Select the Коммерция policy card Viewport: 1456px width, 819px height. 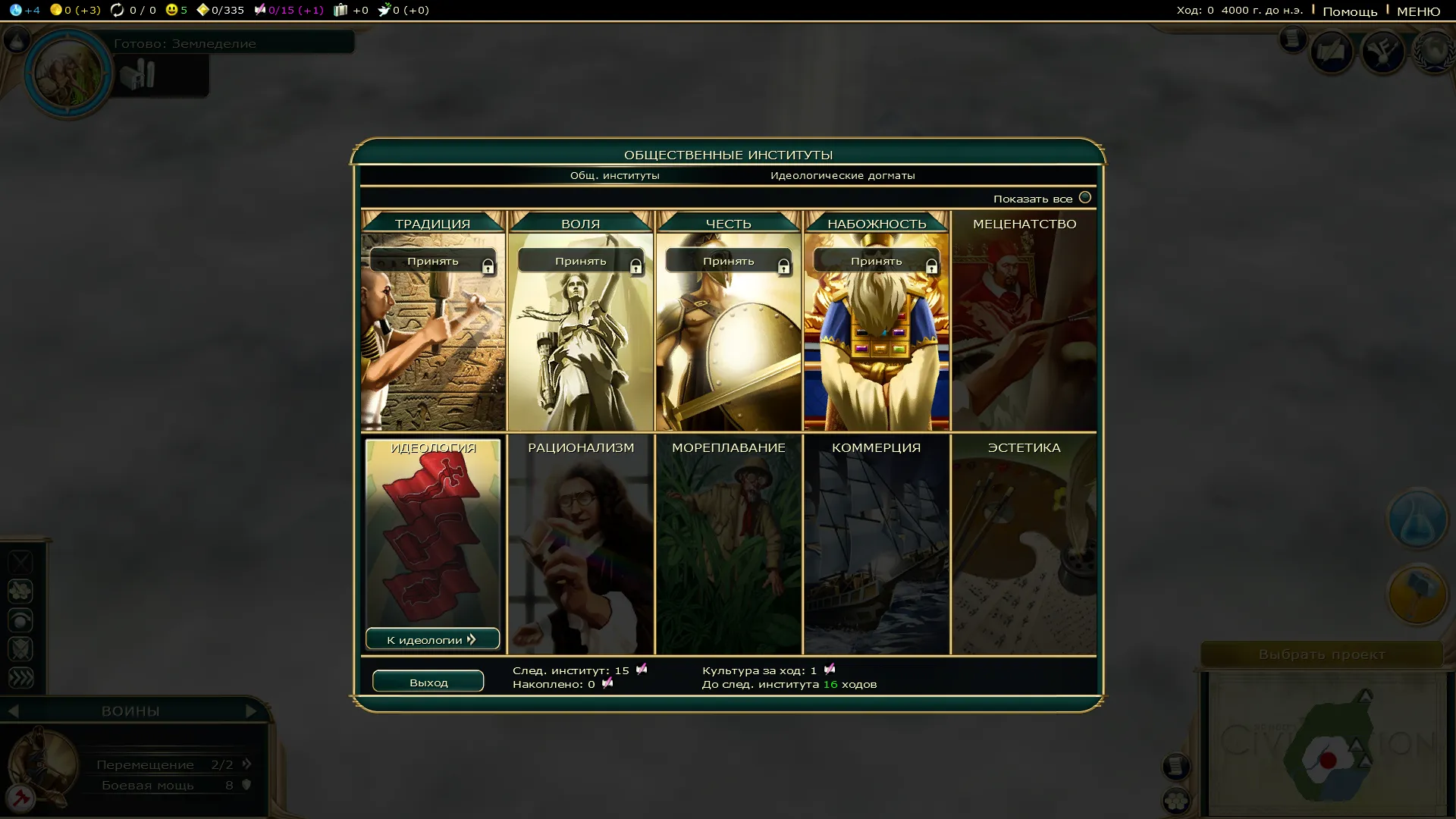click(877, 544)
